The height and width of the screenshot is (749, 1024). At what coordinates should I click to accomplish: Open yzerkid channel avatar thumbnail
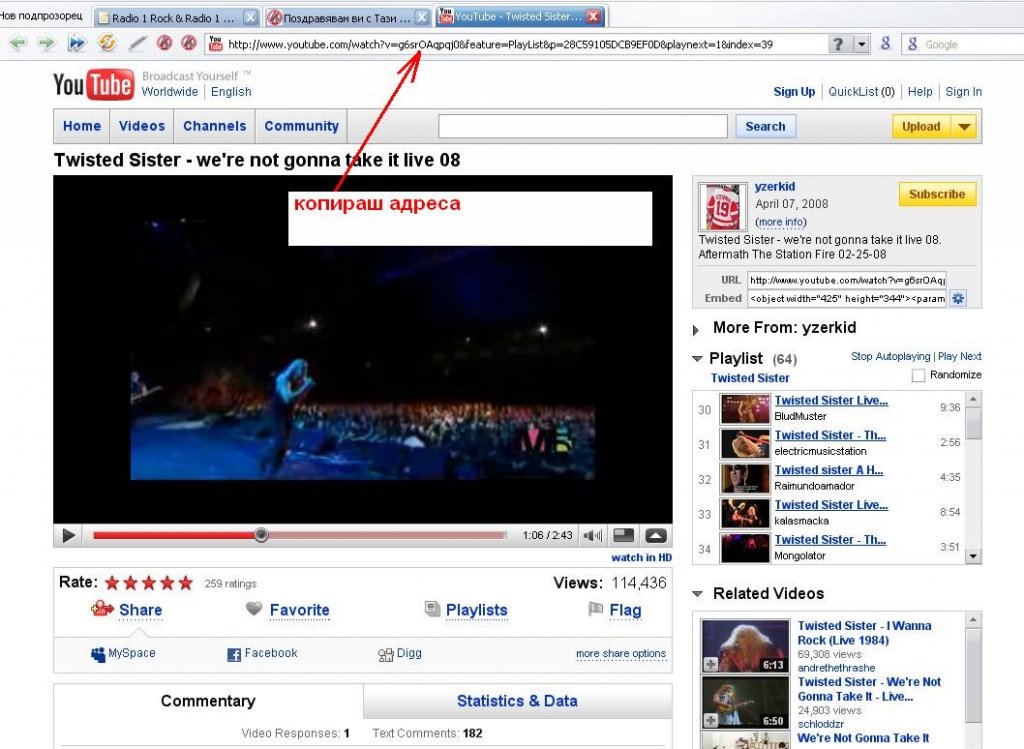(x=722, y=206)
